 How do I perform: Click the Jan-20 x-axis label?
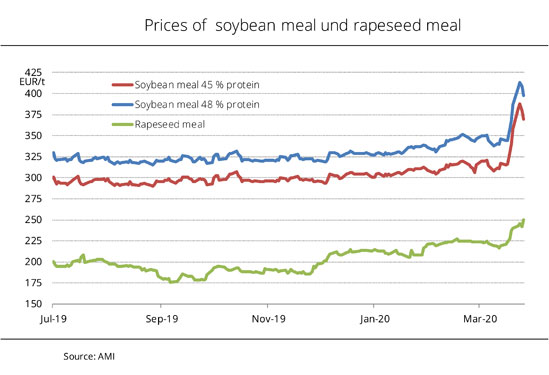(x=375, y=319)
